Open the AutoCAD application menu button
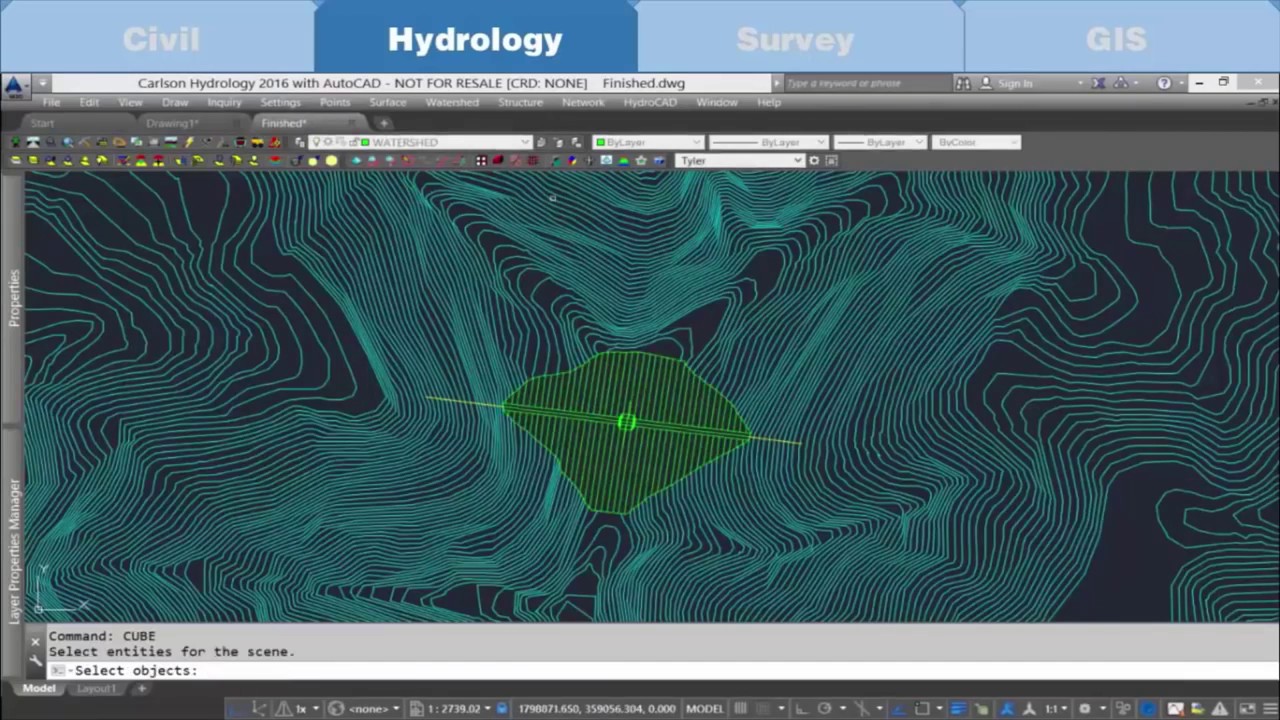1280x720 pixels. pos(14,86)
